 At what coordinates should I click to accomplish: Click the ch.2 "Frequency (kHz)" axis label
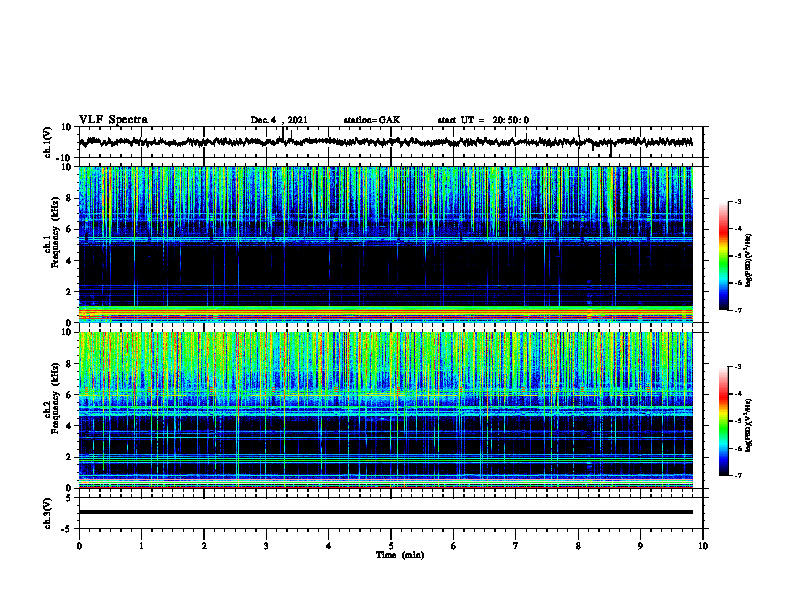pyautogui.click(x=55, y=398)
